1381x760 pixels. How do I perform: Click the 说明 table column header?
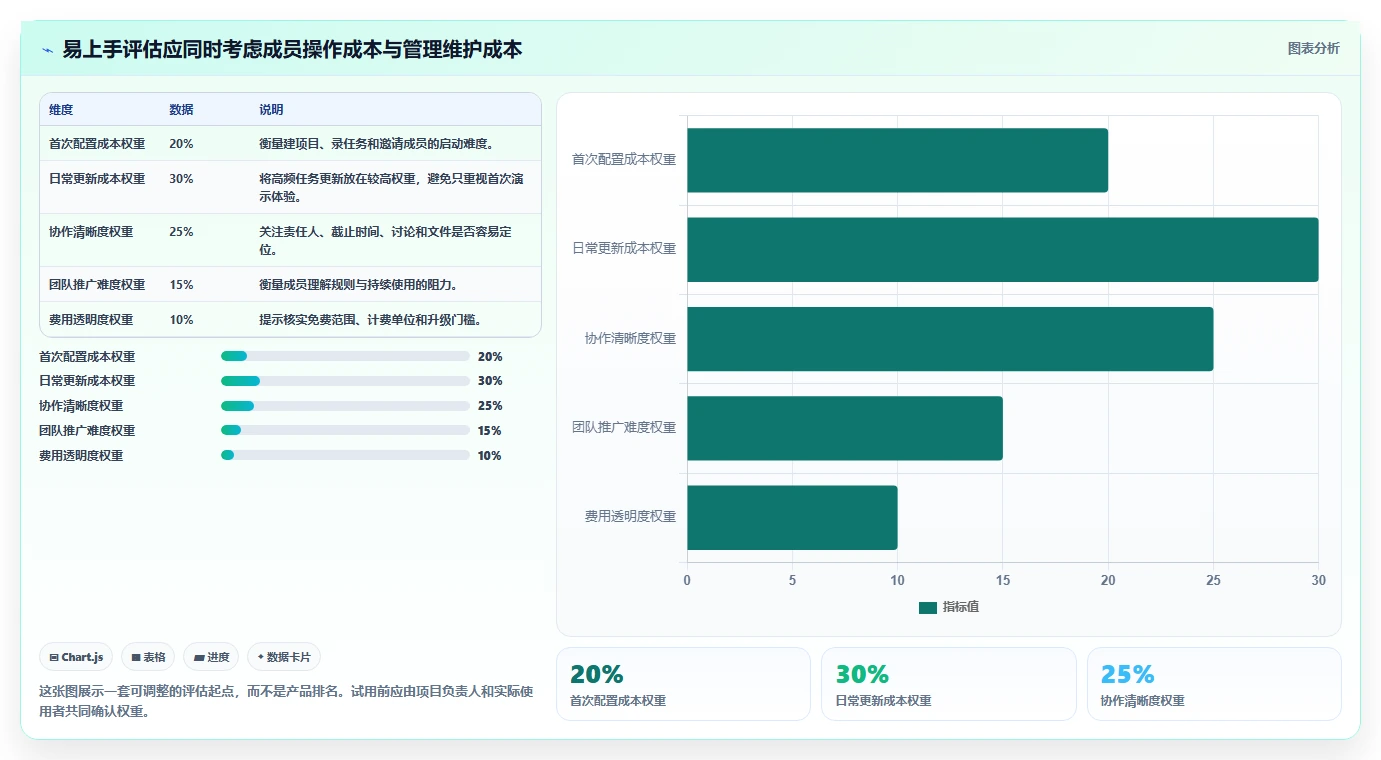(271, 109)
